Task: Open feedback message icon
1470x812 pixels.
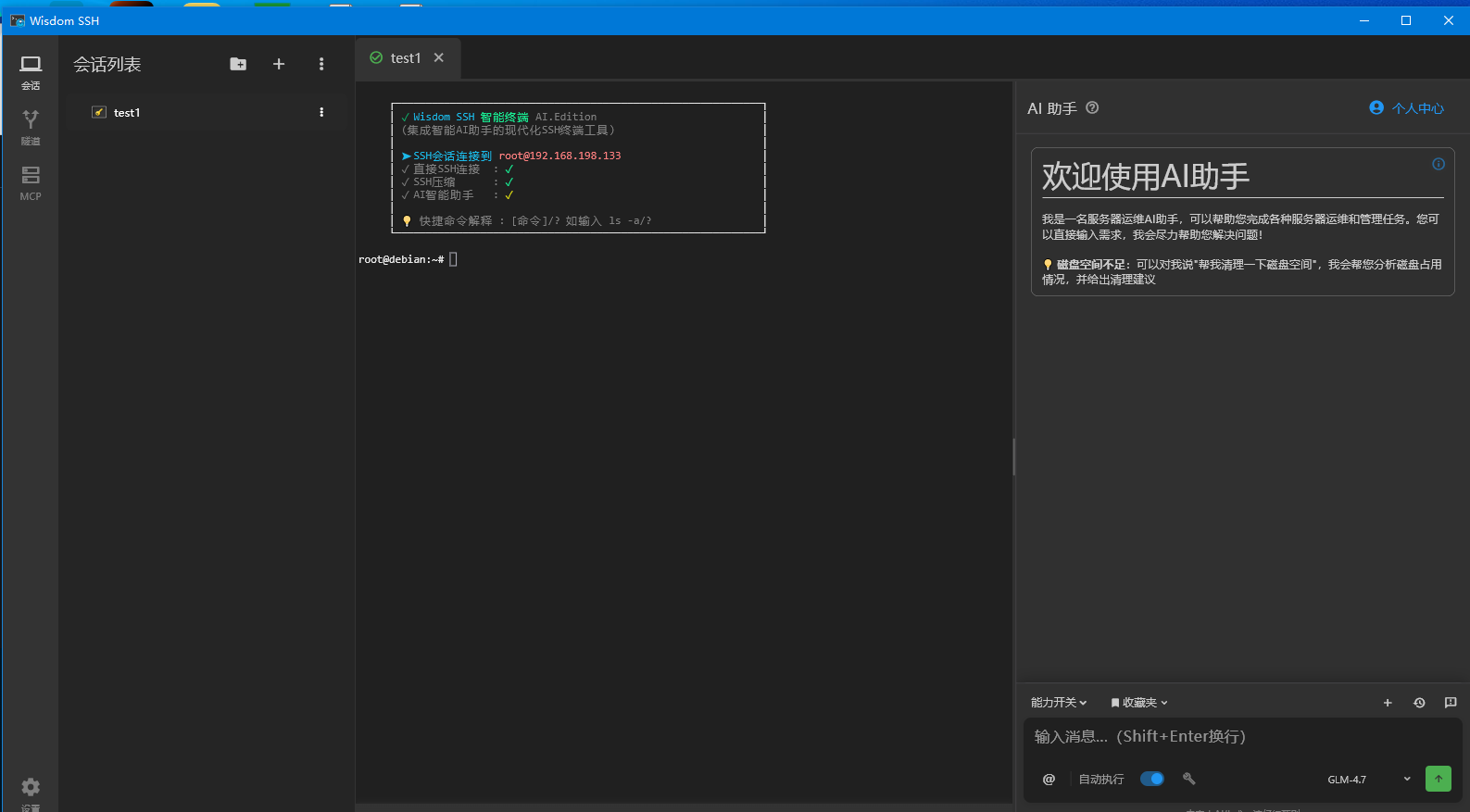Action: (1451, 703)
